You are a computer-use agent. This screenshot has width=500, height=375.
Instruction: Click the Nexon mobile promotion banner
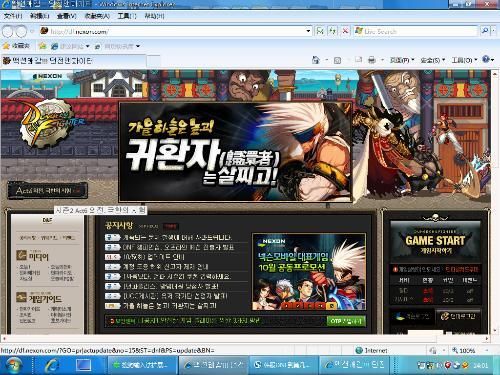coord(309,272)
